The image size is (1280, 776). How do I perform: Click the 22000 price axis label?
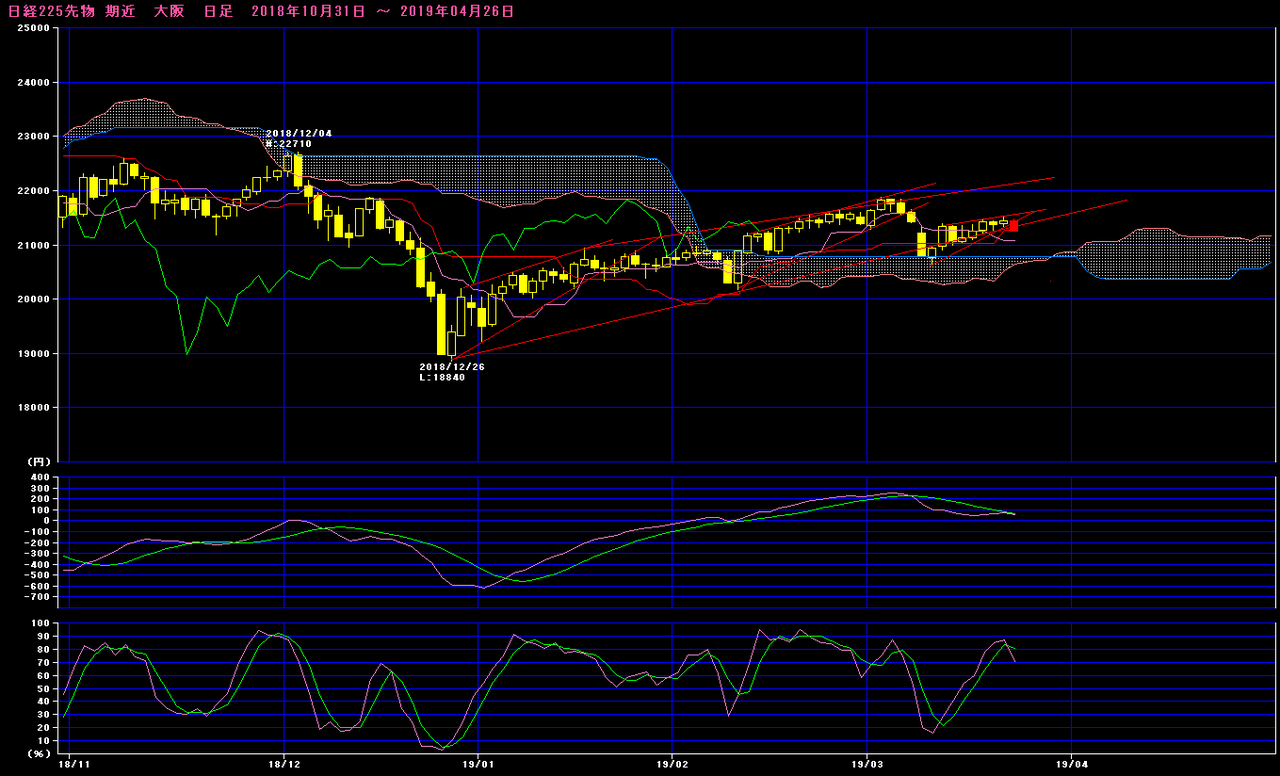(34, 191)
